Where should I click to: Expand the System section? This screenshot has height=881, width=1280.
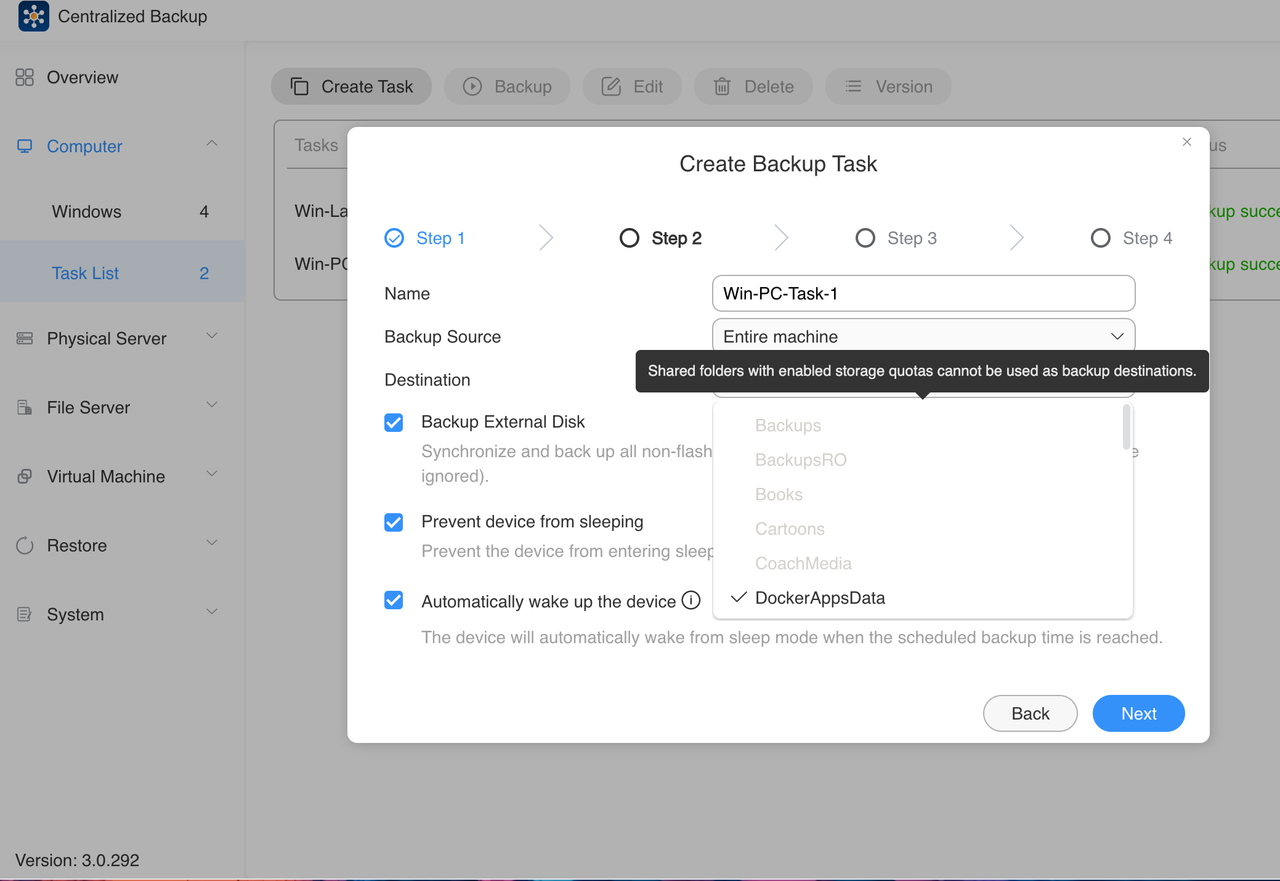tap(212, 613)
